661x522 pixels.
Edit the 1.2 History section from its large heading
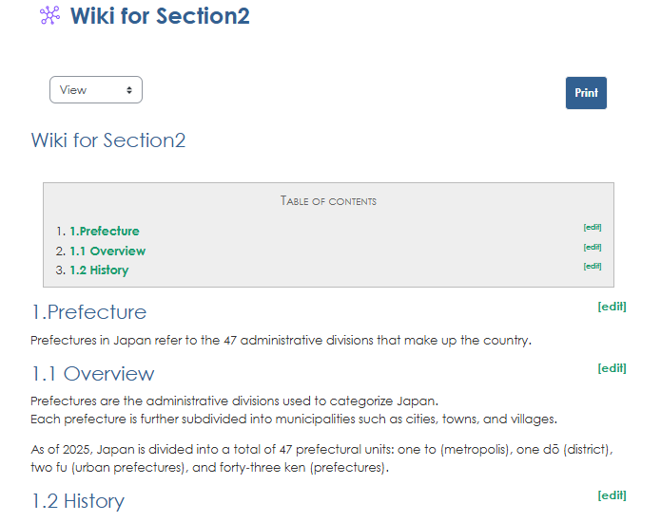pyautogui.click(x=611, y=495)
